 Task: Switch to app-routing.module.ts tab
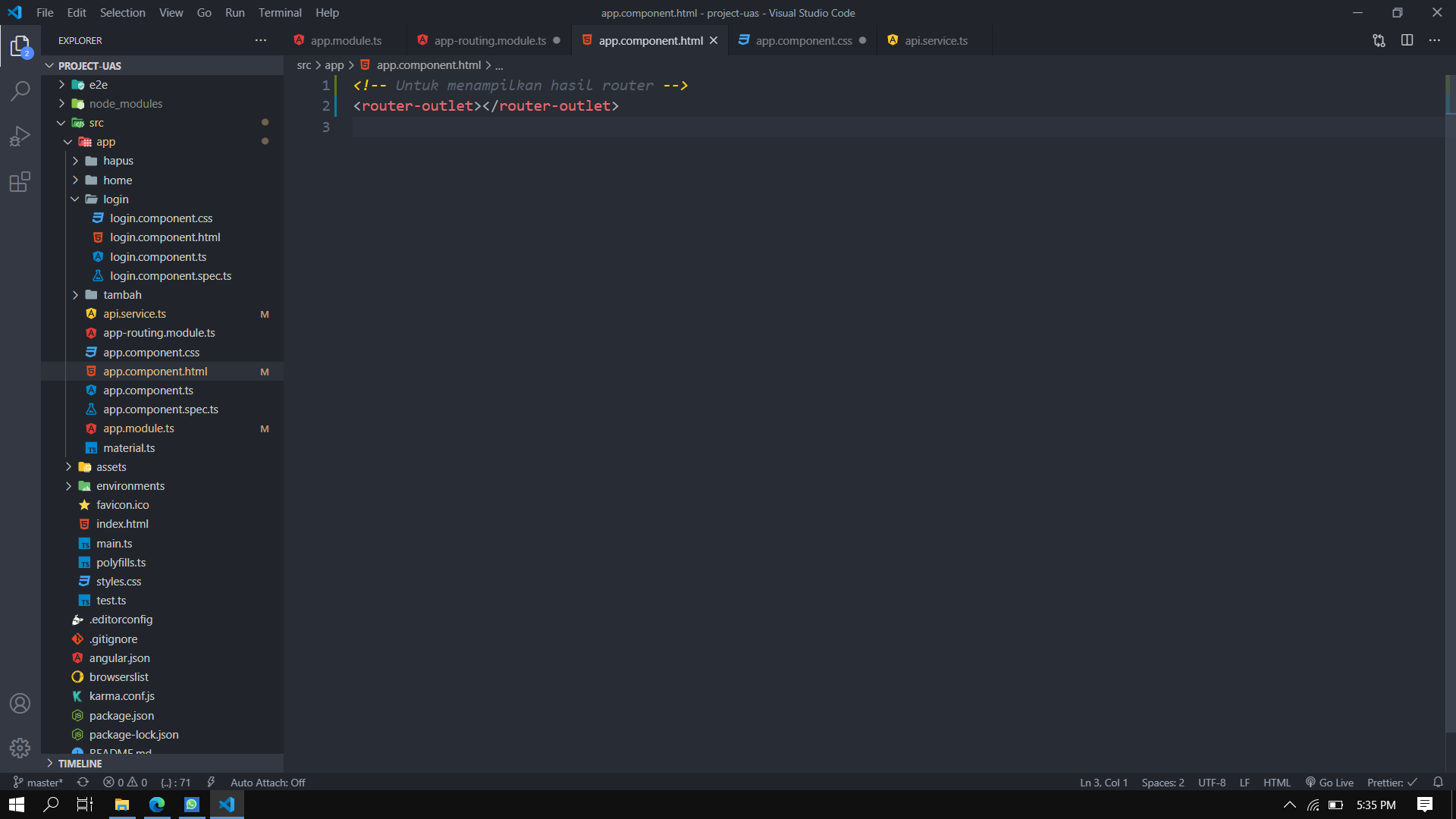tap(490, 40)
